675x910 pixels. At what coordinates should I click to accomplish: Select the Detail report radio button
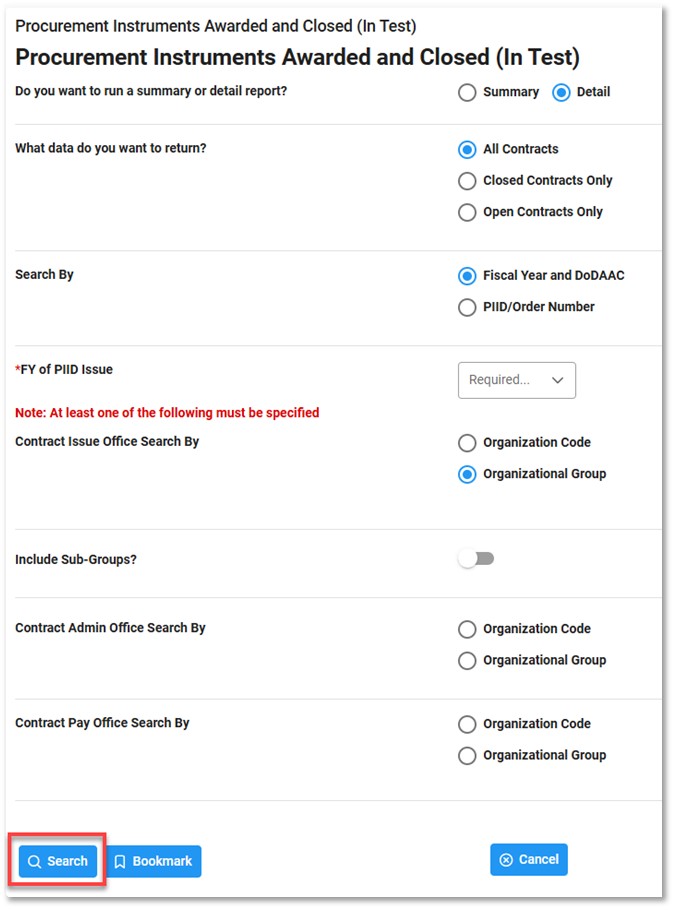coord(561,92)
